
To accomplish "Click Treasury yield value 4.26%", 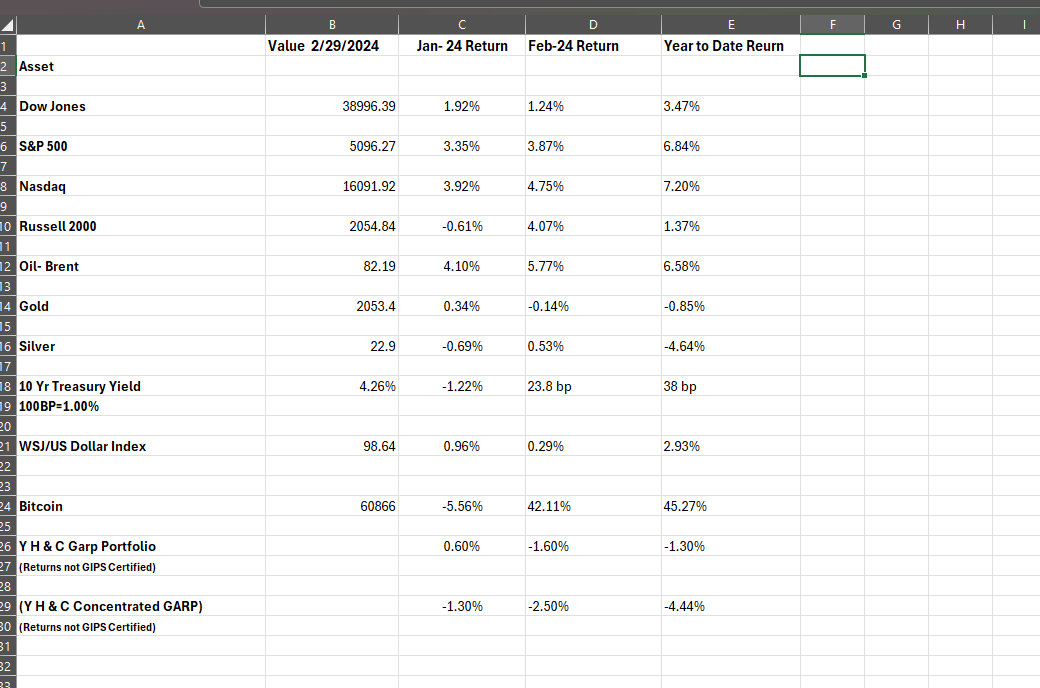I will coord(332,386).
